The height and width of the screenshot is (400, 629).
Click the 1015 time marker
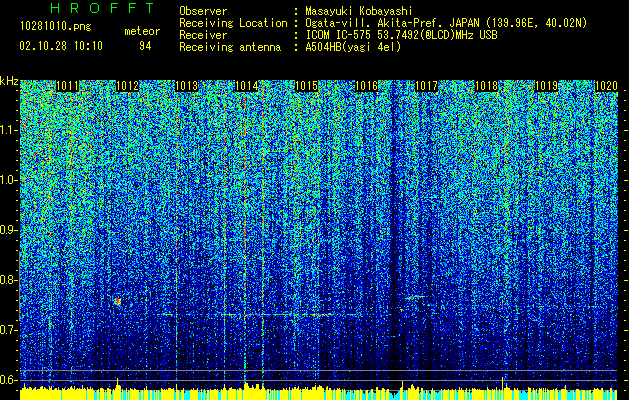tap(307, 86)
